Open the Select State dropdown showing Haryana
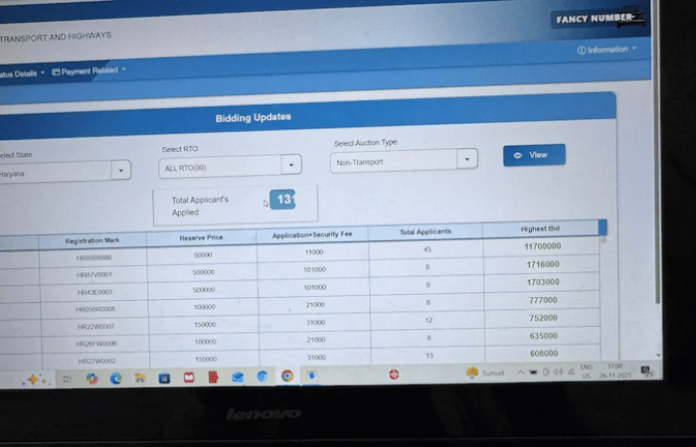This screenshot has width=696, height=447. click(63, 172)
